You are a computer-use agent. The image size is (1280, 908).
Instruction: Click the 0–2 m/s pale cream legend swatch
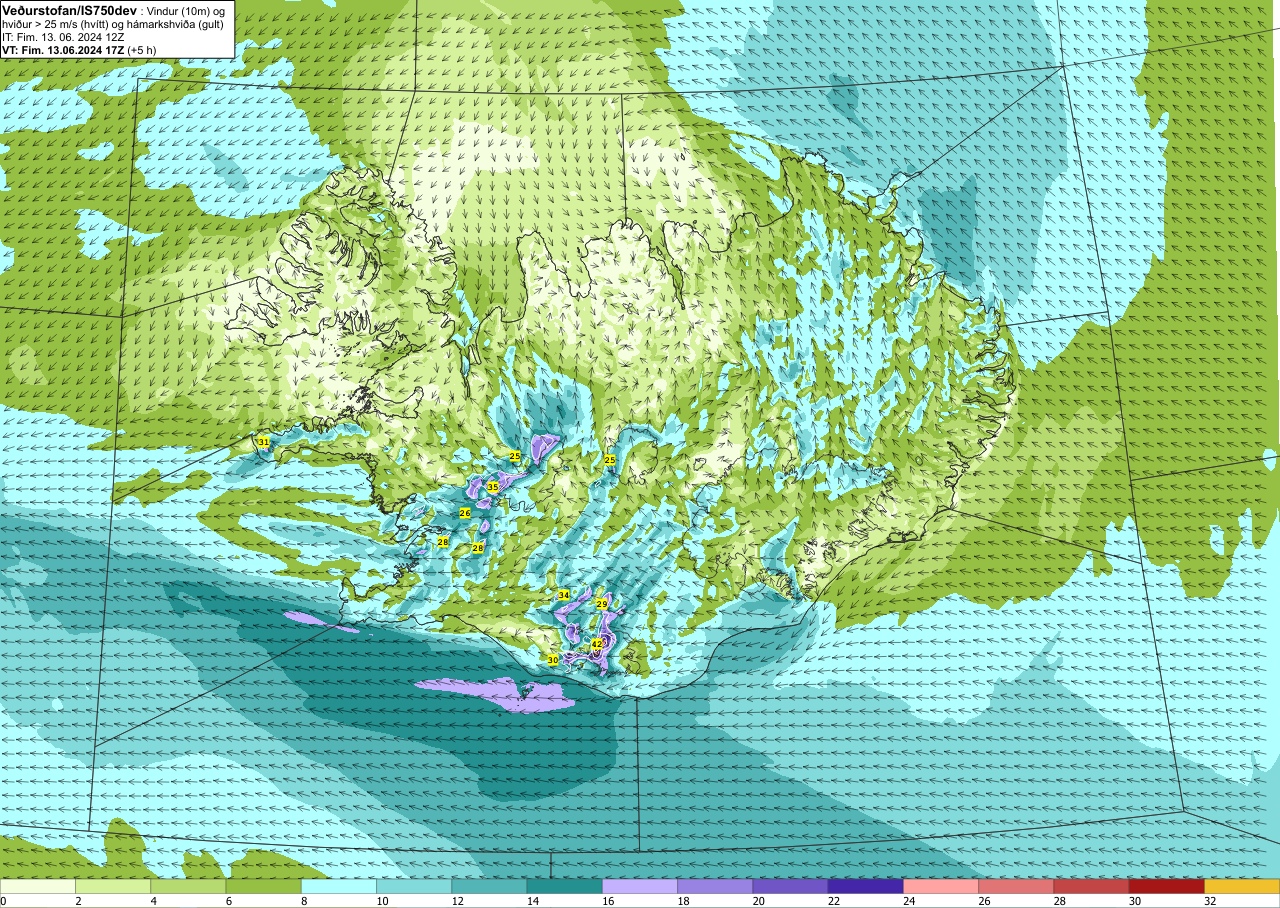point(38,886)
